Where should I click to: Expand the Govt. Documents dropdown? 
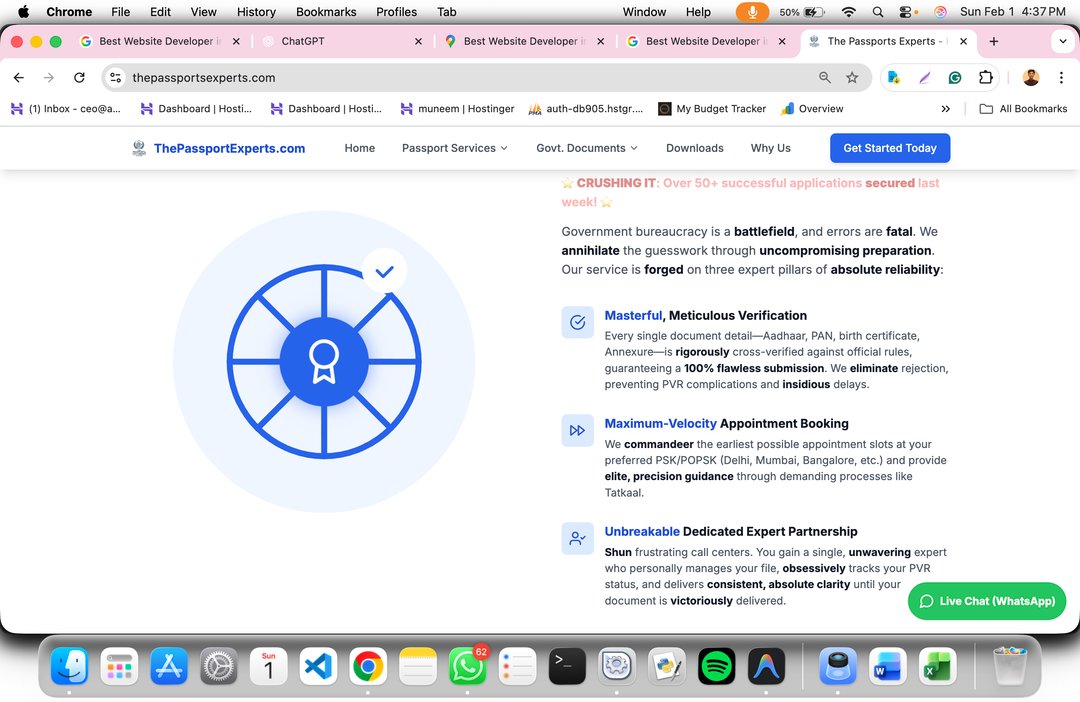click(x=586, y=148)
